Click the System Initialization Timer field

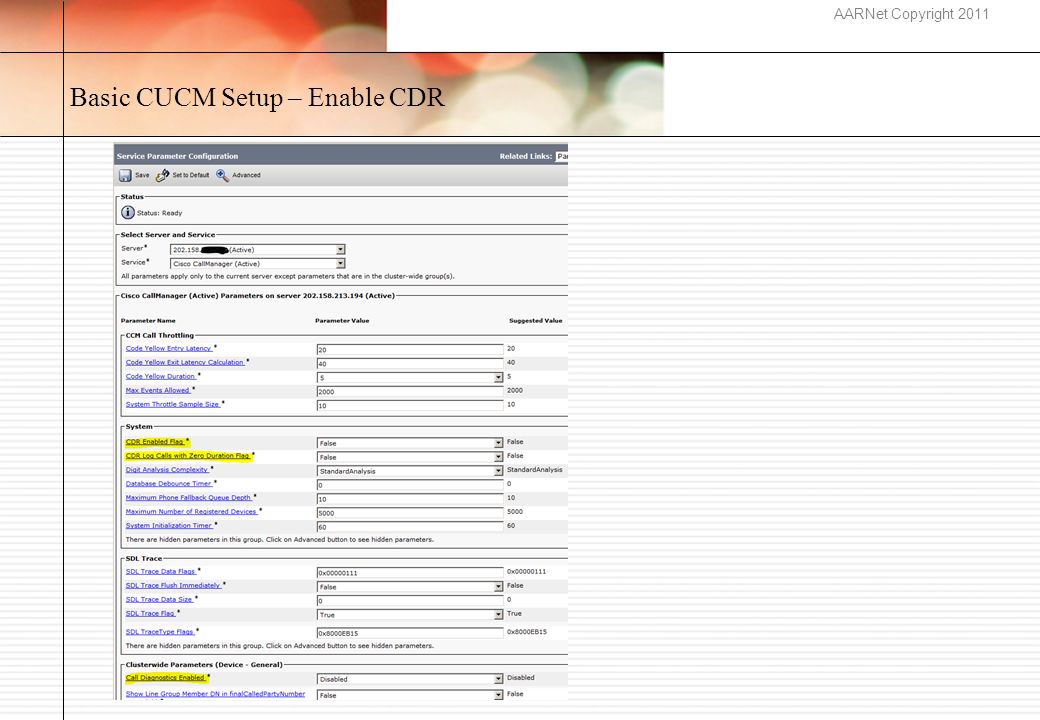[x=410, y=526]
